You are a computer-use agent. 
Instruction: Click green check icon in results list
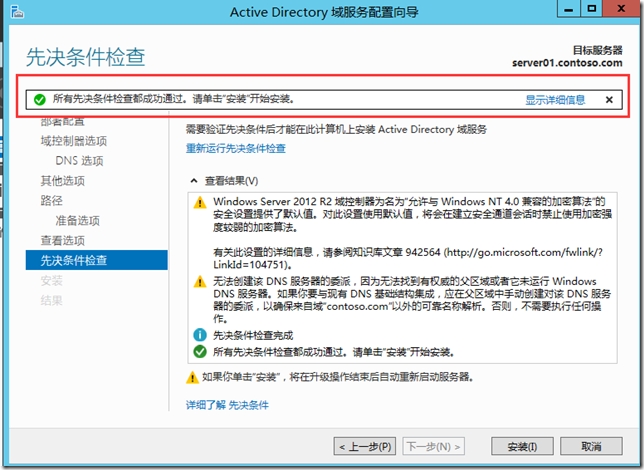(x=200, y=352)
